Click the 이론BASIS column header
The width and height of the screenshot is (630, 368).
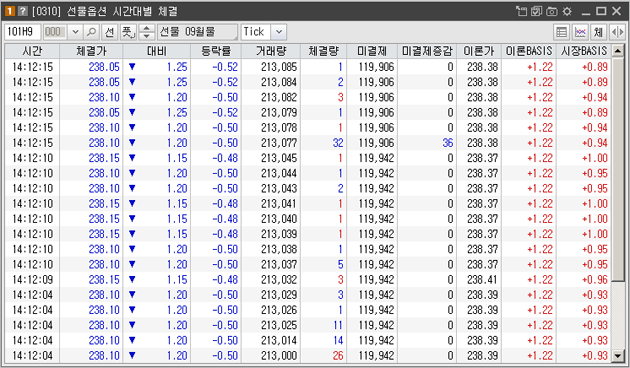point(529,51)
